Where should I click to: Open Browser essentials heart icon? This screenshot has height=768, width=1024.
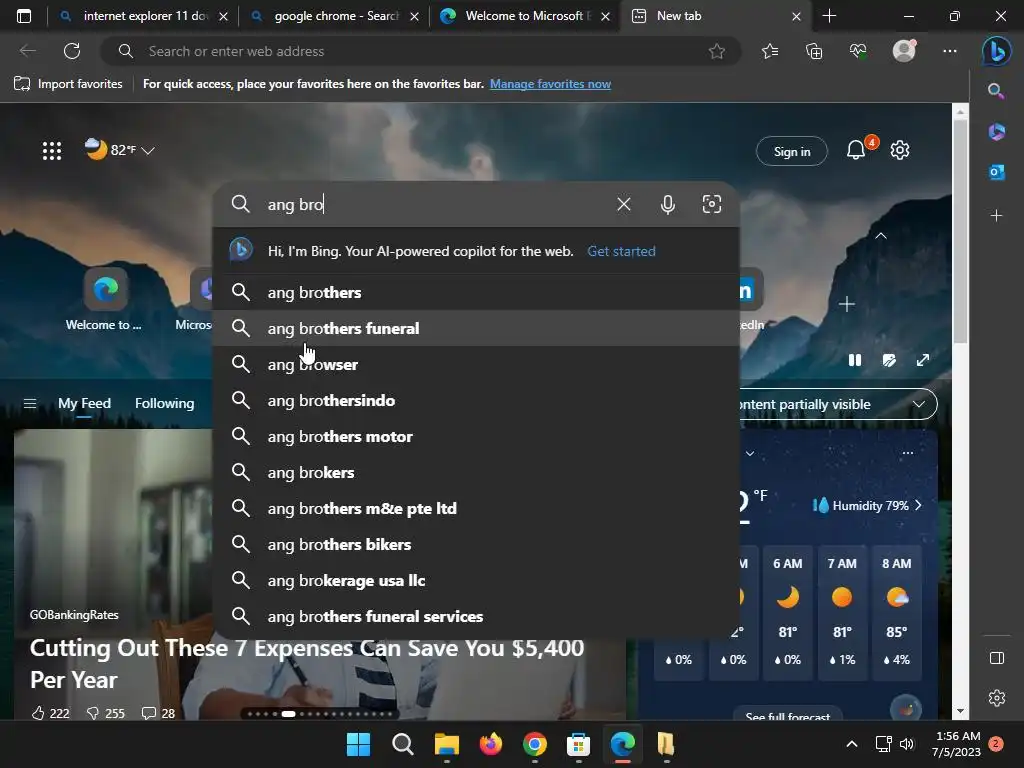pyautogui.click(x=858, y=51)
